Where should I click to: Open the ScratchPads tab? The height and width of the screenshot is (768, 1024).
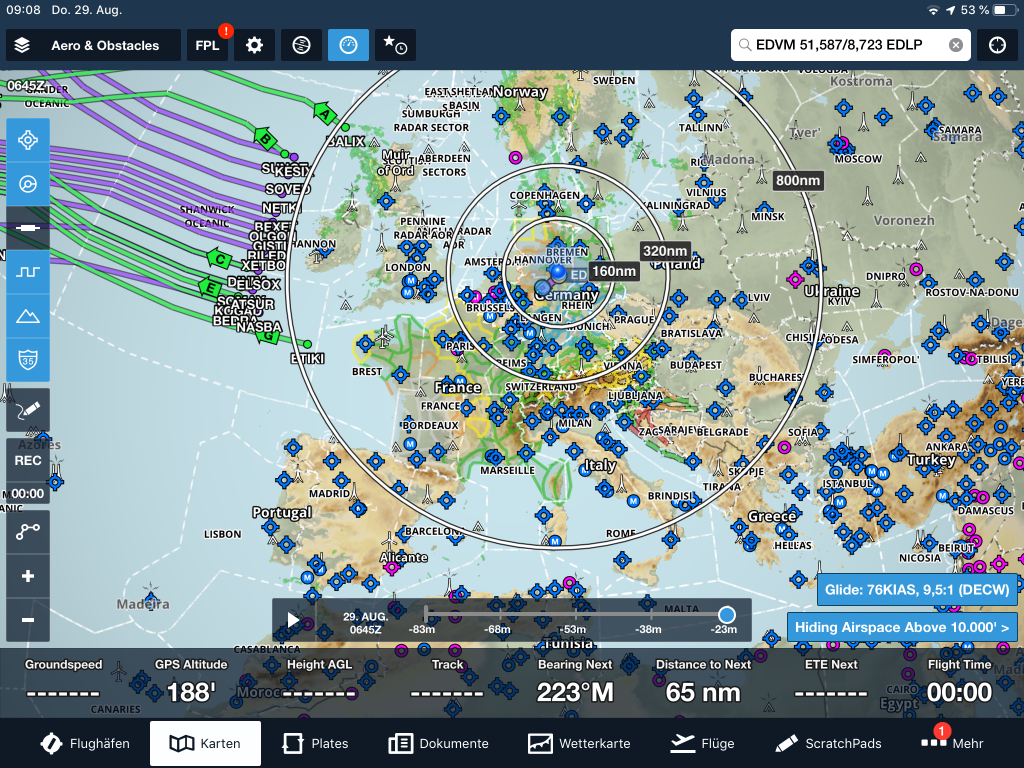coord(828,743)
